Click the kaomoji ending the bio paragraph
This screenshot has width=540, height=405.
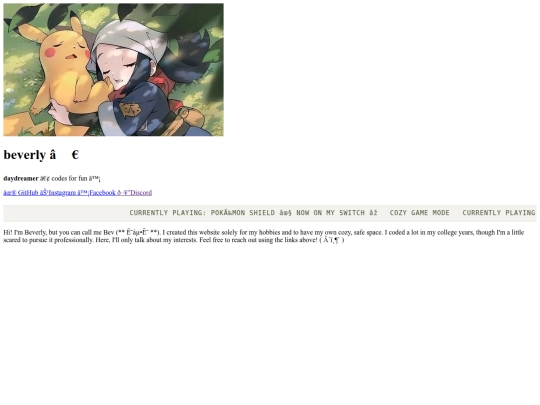332,240
